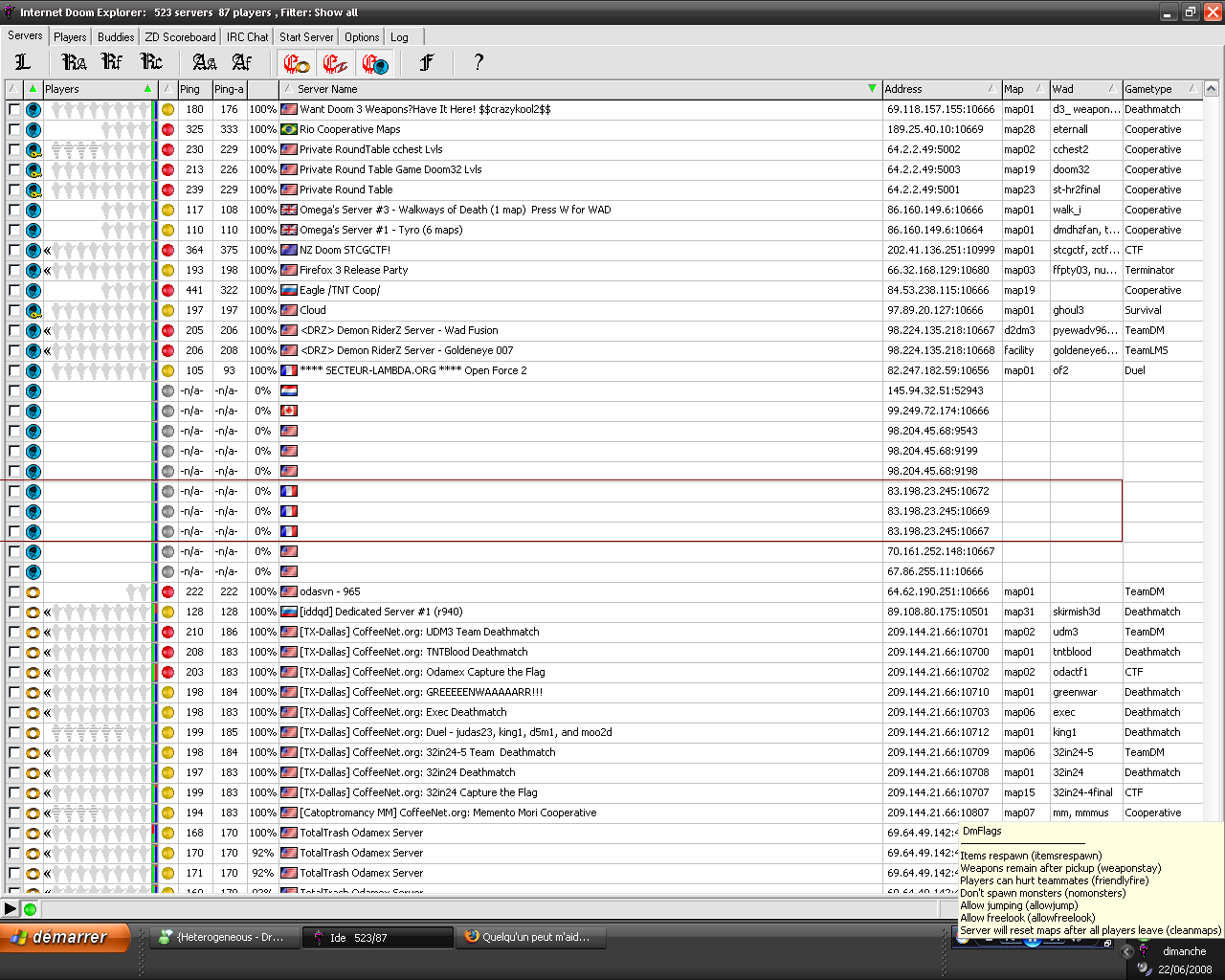This screenshot has width=1225, height=980.
Task: Tick checkbox for Firefox 3 Release Party
Action: tap(14, 270)
